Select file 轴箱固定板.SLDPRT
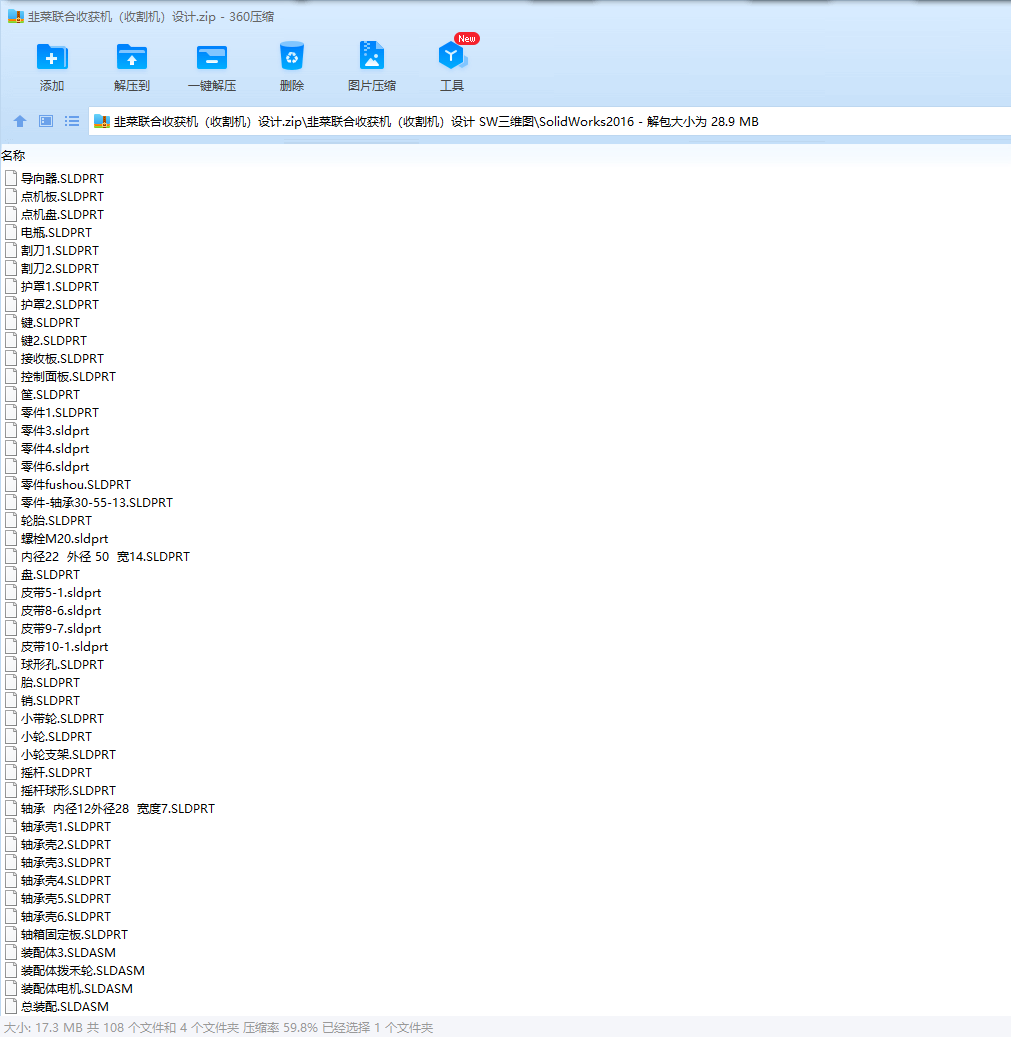 pos(74,934)
